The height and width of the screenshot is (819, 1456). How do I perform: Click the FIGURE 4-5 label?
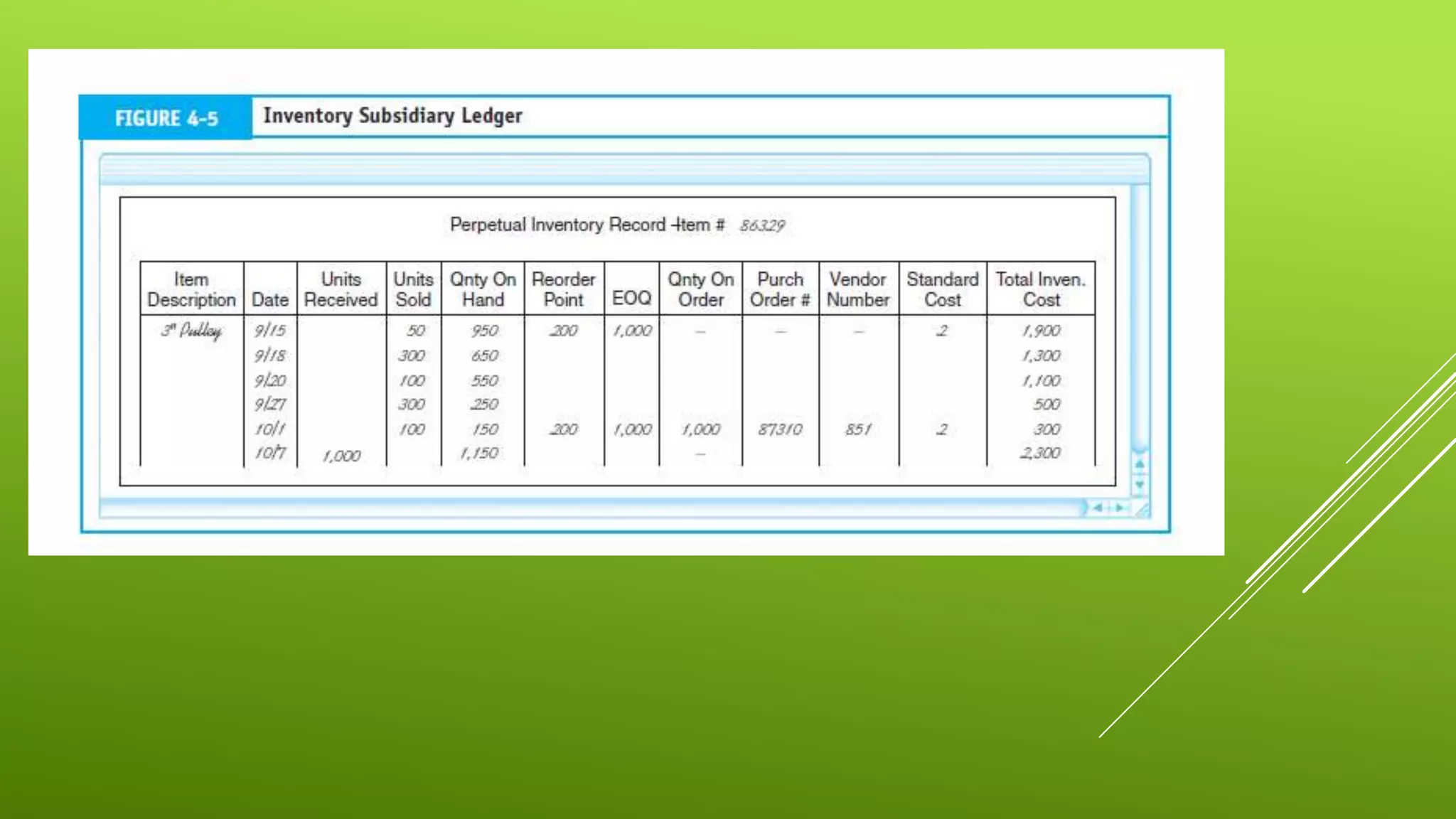[x=166, y=118]
